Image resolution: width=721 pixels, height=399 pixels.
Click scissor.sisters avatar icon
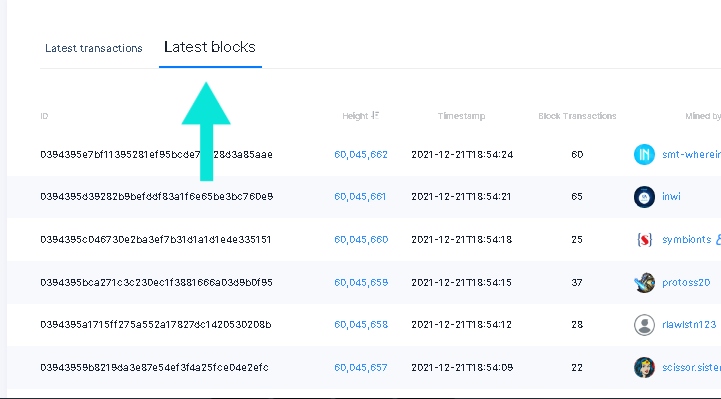click(x=644, y=367)
